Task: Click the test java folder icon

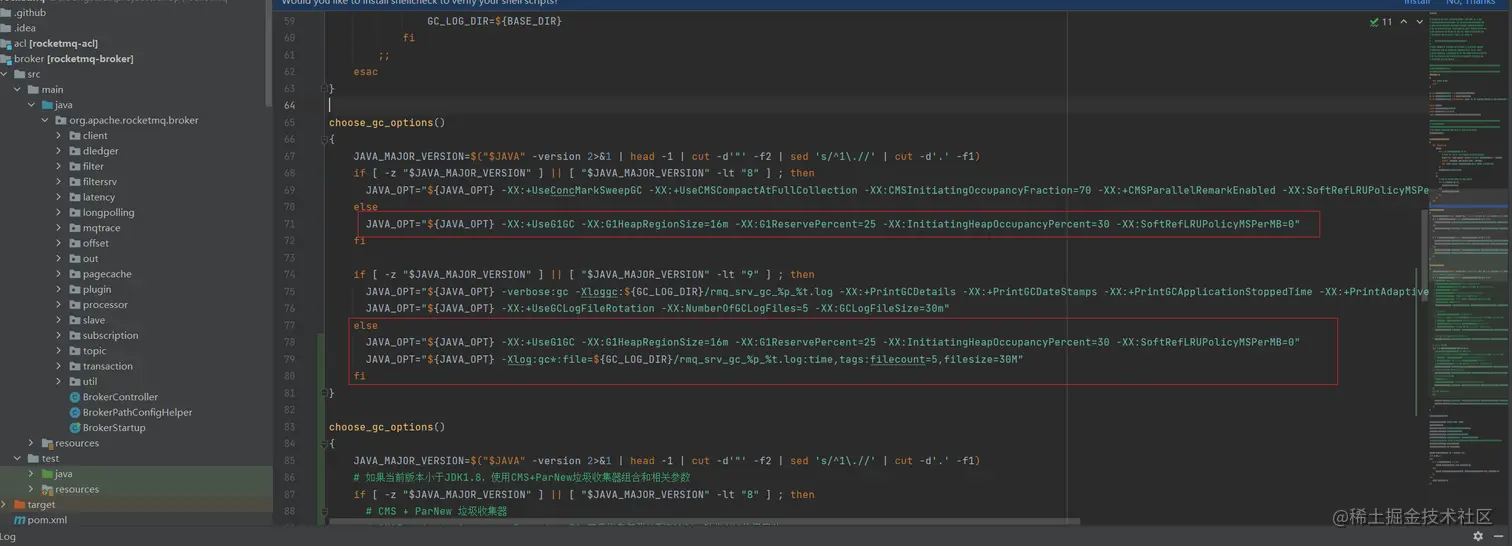Action: tap(46, 474)
